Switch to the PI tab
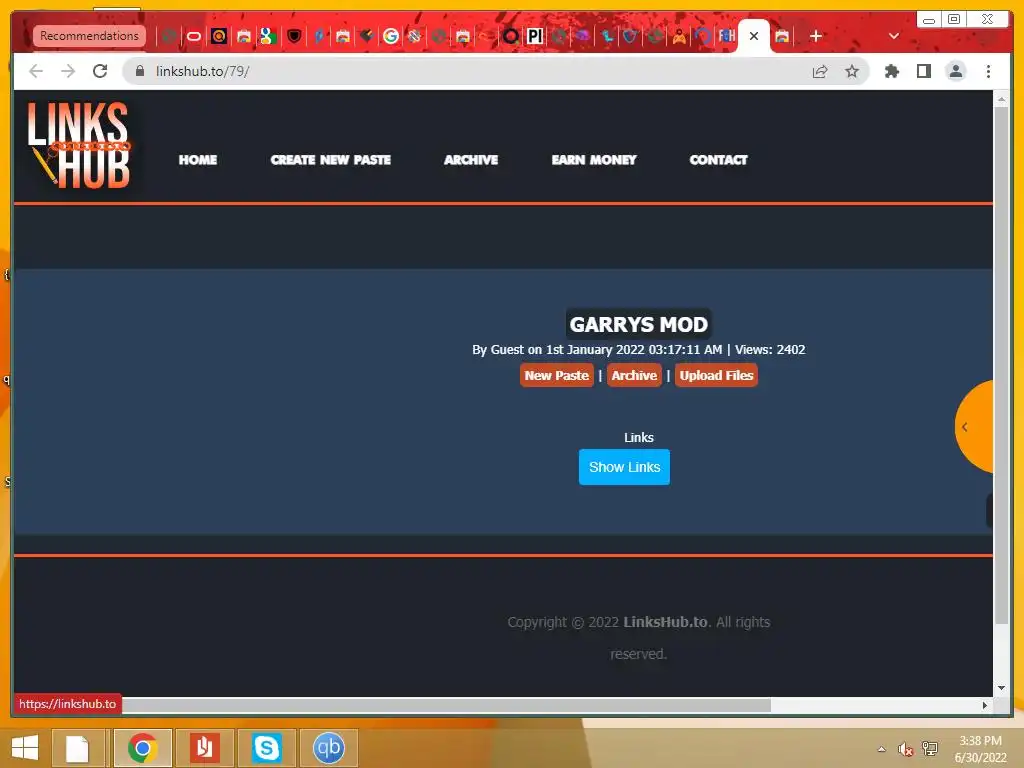Screen dimensions: 1024x768 (534, 36)
